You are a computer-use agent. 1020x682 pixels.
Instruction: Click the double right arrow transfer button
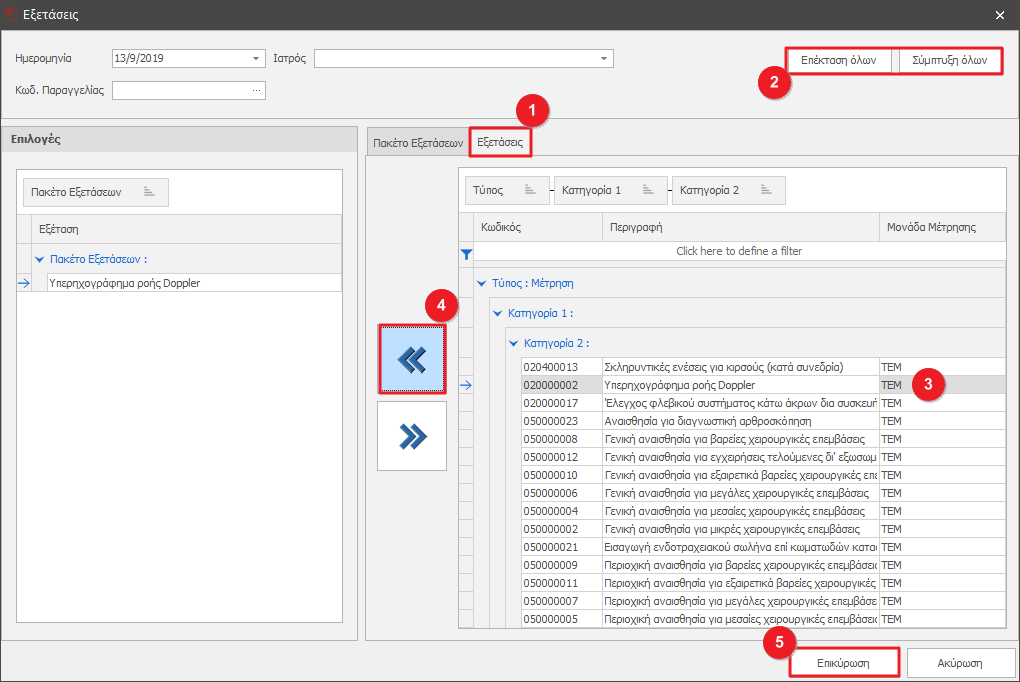(412, 436)
